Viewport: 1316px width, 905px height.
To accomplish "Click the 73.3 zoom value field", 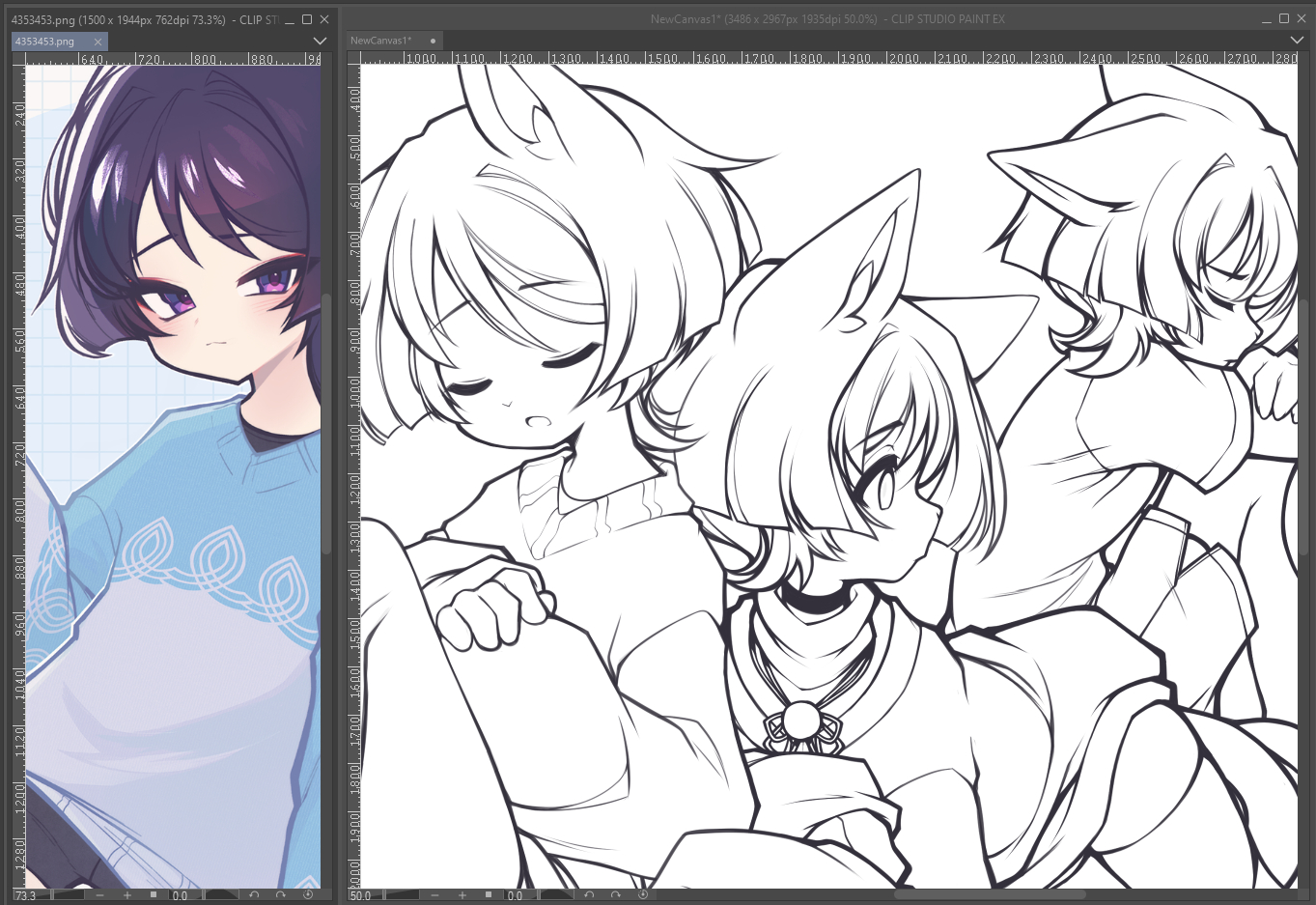I will [x=26, y=895].
